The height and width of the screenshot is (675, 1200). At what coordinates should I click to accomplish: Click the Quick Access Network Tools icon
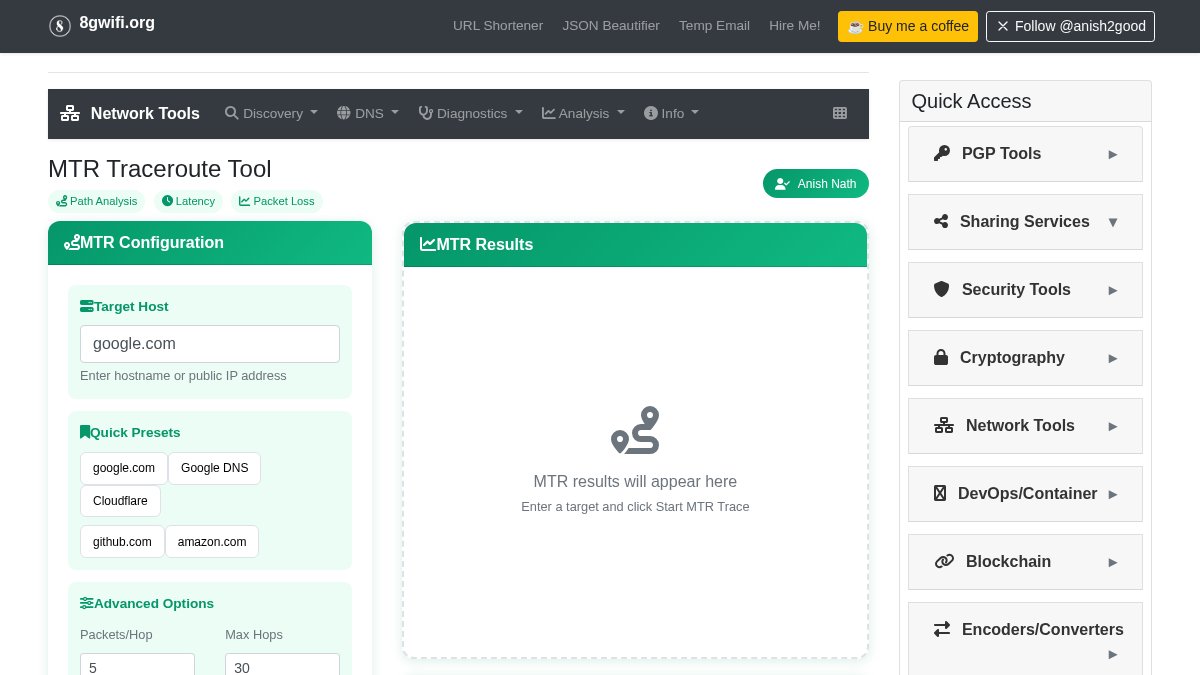(944, 425)
